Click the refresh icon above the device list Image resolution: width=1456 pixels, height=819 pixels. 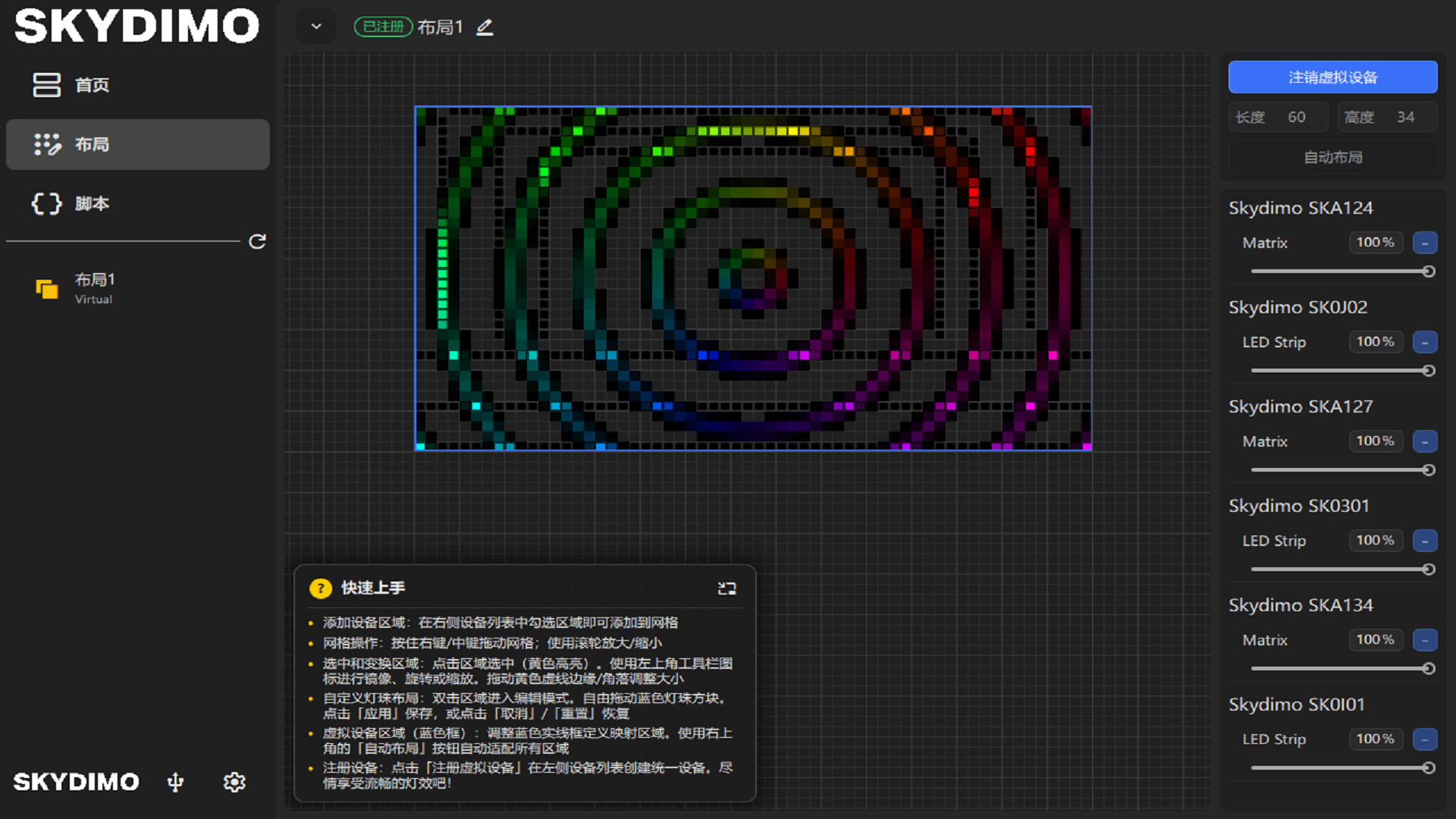tap(258, 241)
